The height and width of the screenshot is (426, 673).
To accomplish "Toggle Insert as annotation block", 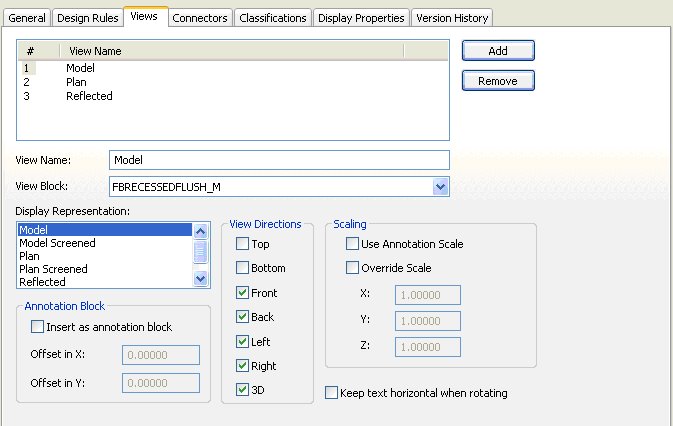I will [x=38, y=327].
